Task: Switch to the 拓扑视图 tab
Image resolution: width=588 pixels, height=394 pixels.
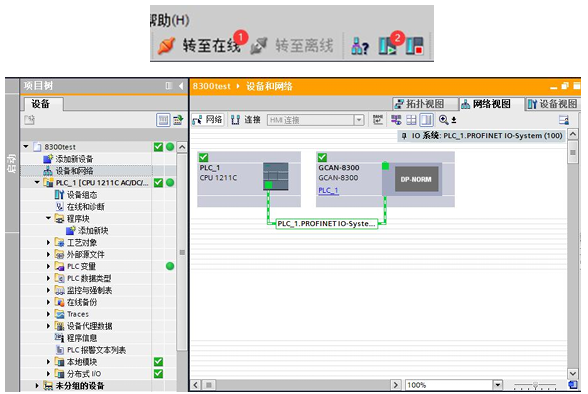Action: pyautogui.click(x=425, y=104)
